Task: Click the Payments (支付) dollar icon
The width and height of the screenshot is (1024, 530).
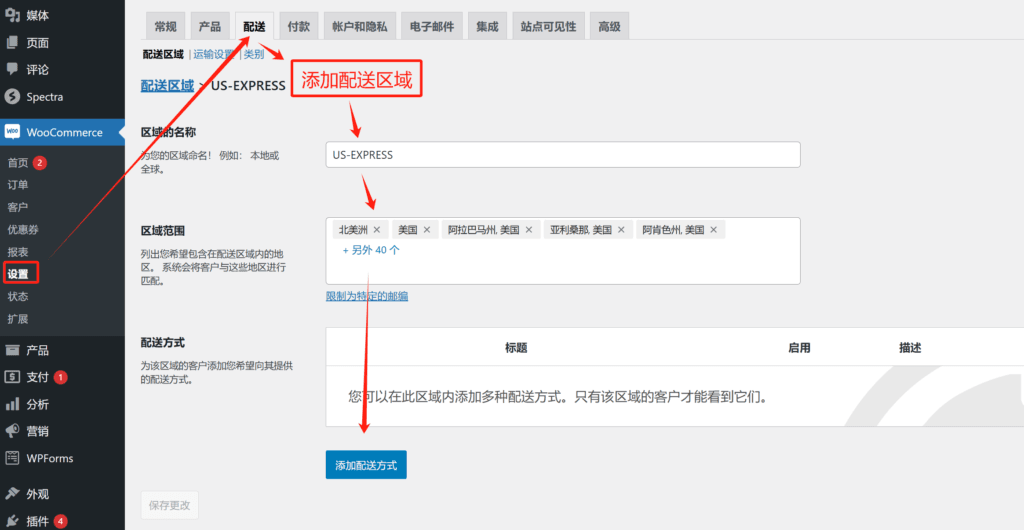Action: [x=12, y=377]
